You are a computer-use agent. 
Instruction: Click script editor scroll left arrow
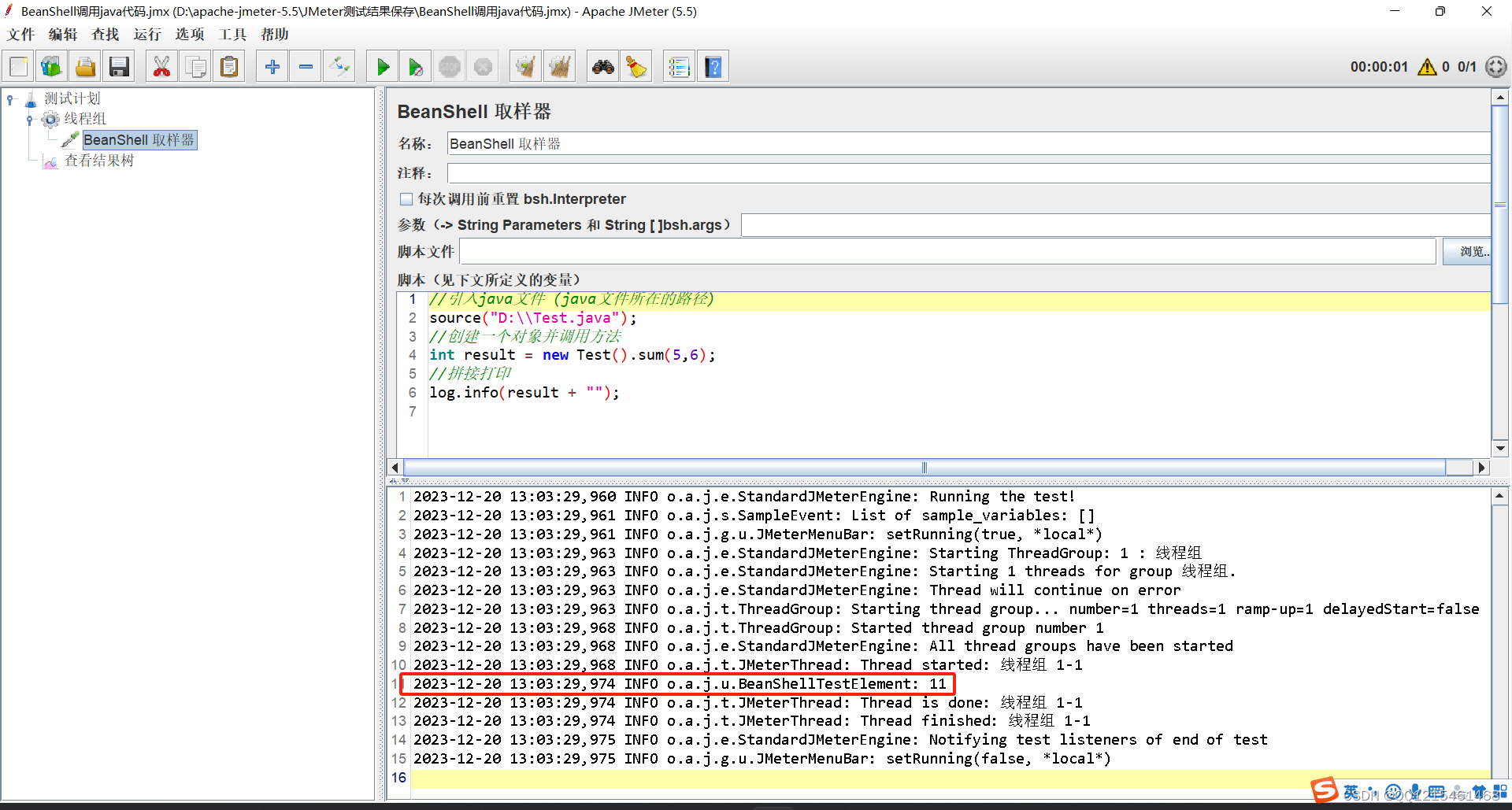395,468
